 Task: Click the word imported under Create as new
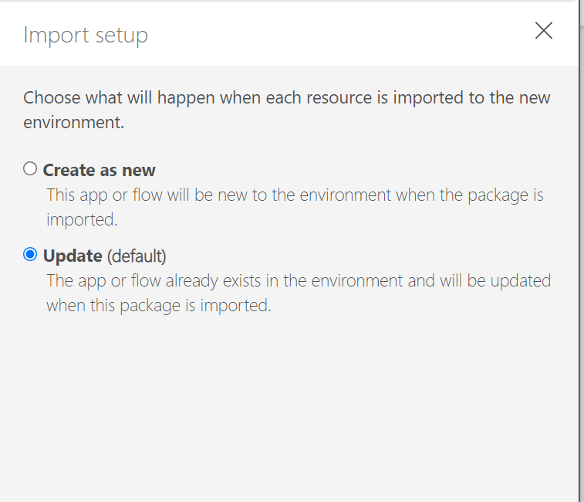point(82,220)
